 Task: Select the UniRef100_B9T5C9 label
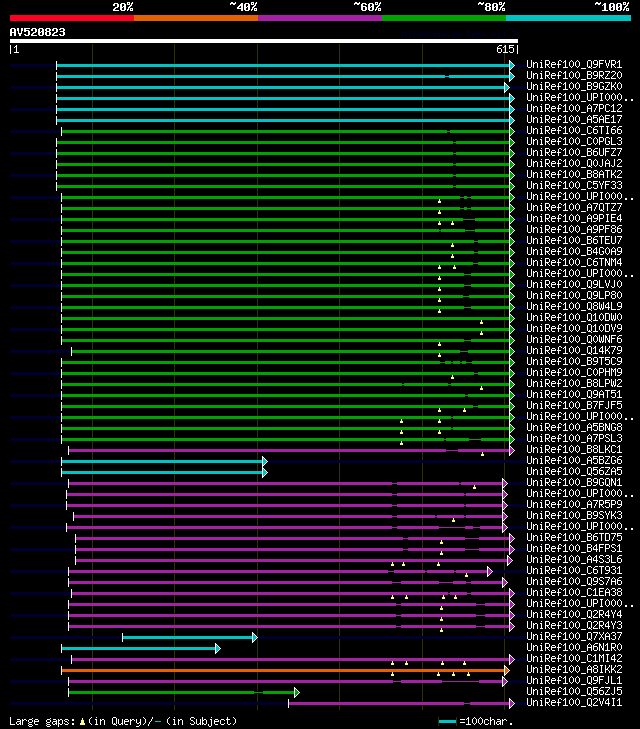pos(574,362)
